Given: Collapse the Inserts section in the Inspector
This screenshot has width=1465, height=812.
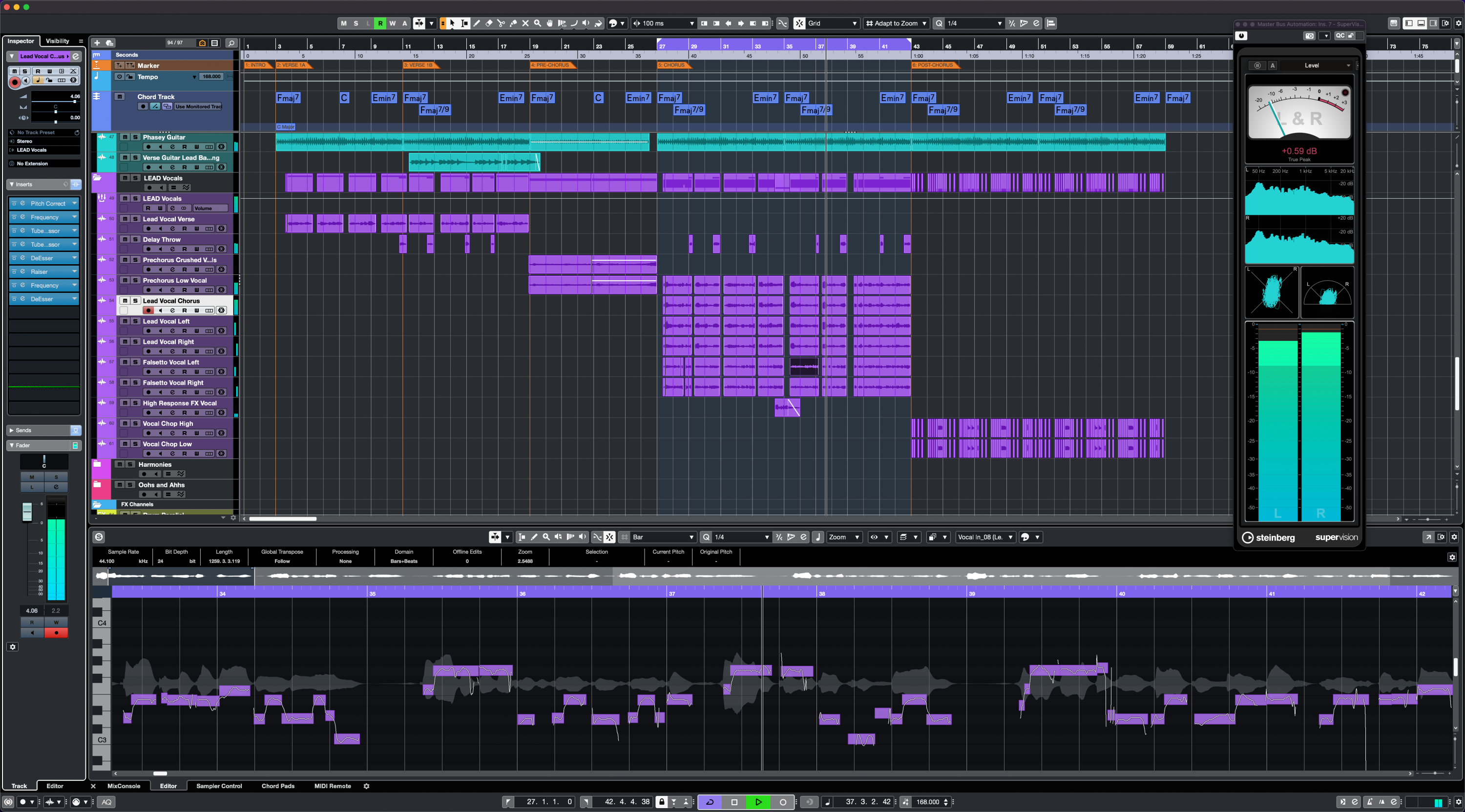Looking at the screenshot, I should point(11,184).
